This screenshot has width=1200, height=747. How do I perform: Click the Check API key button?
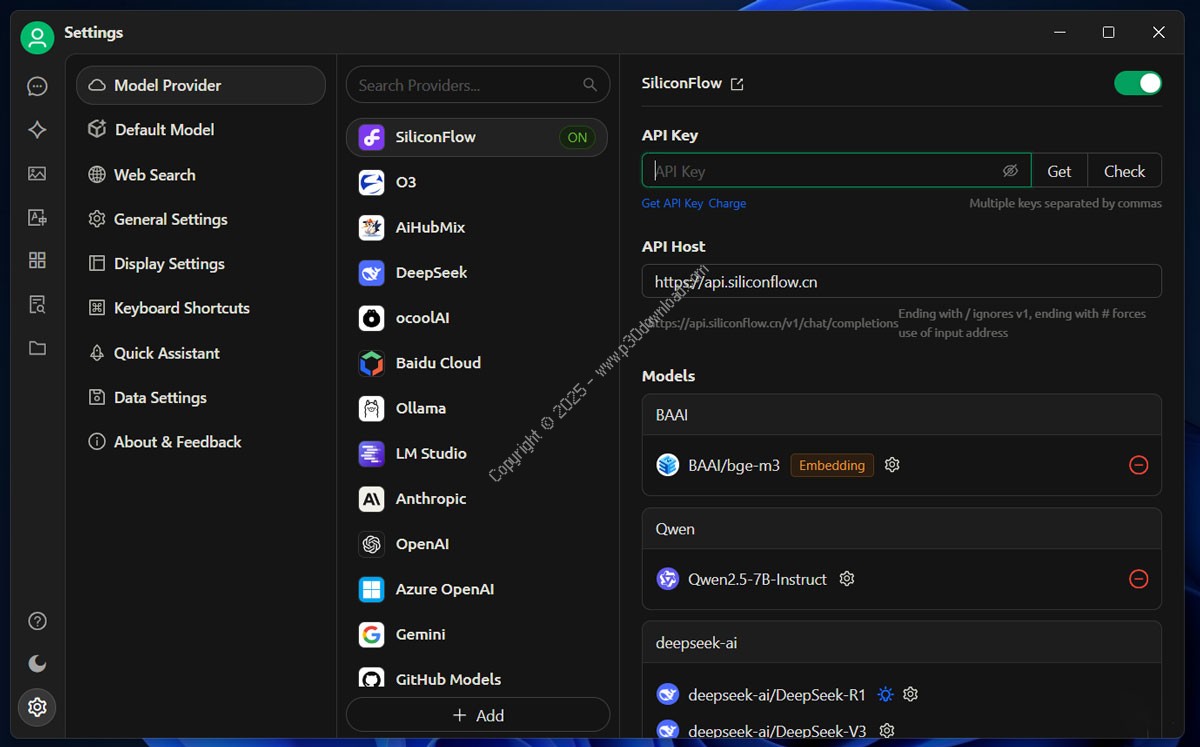coord(1124,171)
